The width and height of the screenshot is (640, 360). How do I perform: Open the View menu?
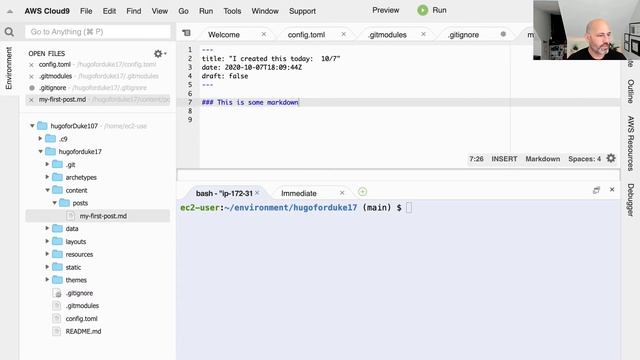tap(160, 11)
